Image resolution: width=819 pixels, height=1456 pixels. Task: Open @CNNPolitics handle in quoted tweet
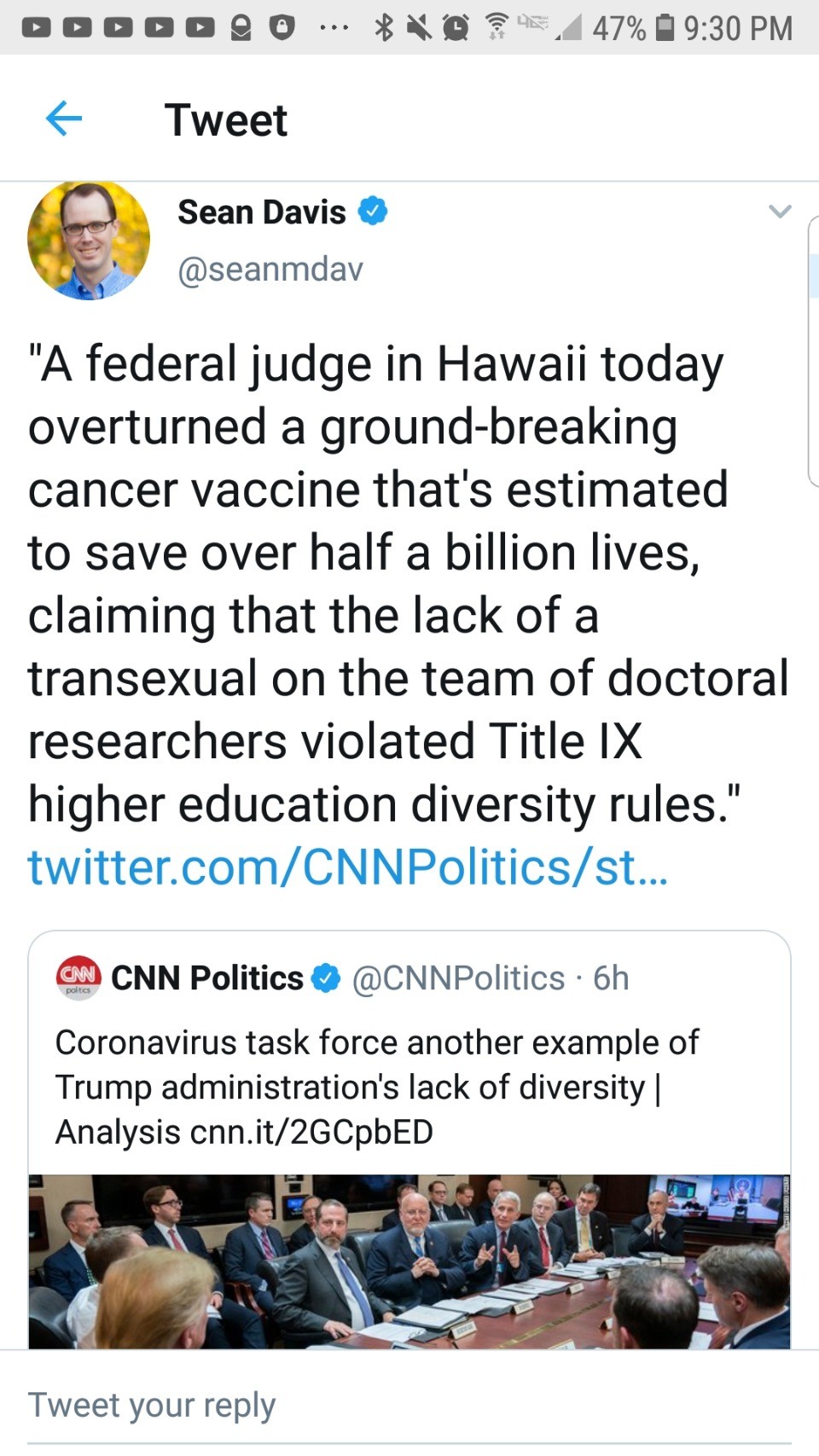(x=458, y=978)
